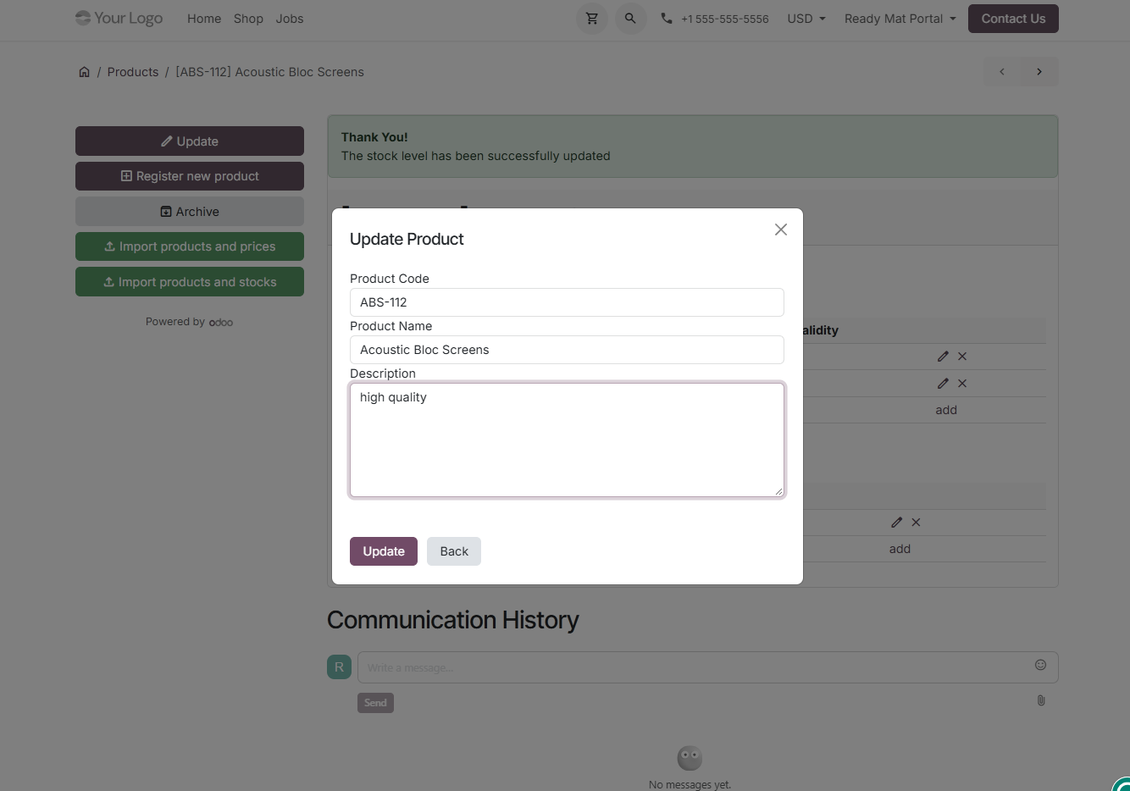Screen dimensions: 1130x791
Task: Open the Jobs menu item
Action: pyautogui.click(x=289, y=19)
